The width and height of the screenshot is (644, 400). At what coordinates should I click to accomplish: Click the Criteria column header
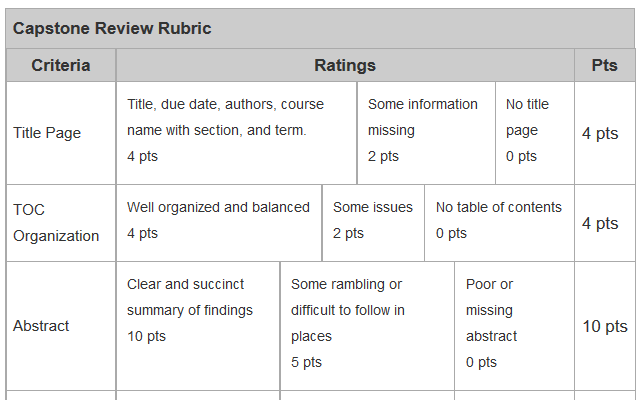[61, 66]
